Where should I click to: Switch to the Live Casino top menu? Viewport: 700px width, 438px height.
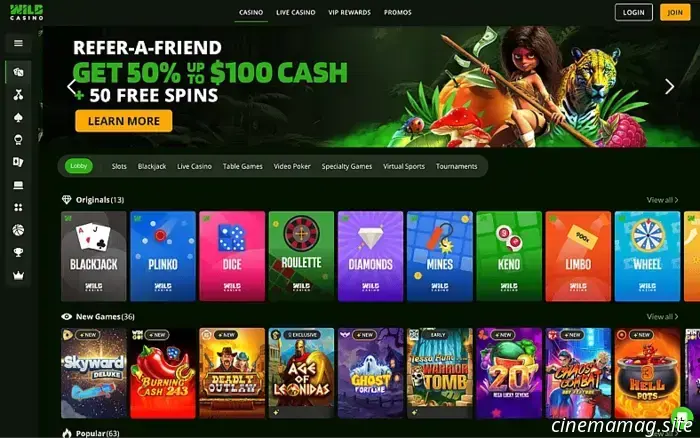296,13
